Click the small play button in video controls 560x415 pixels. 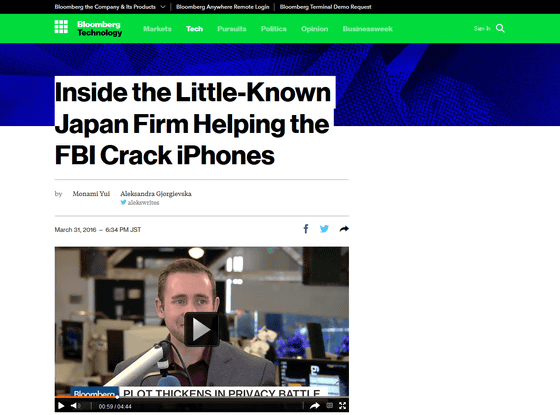pyautogui.click(x=61, y=406)
